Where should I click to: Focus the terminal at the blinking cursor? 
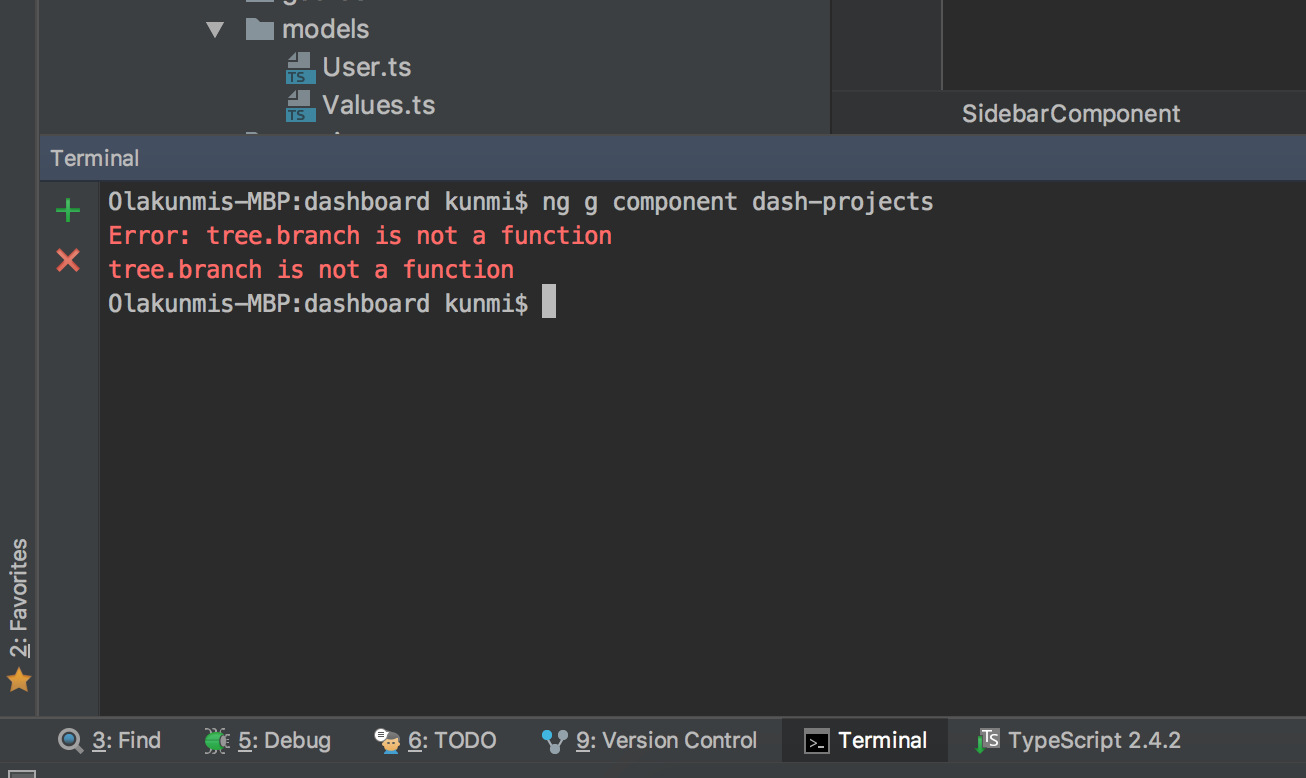pyautogui.click(x=548, y=303)
